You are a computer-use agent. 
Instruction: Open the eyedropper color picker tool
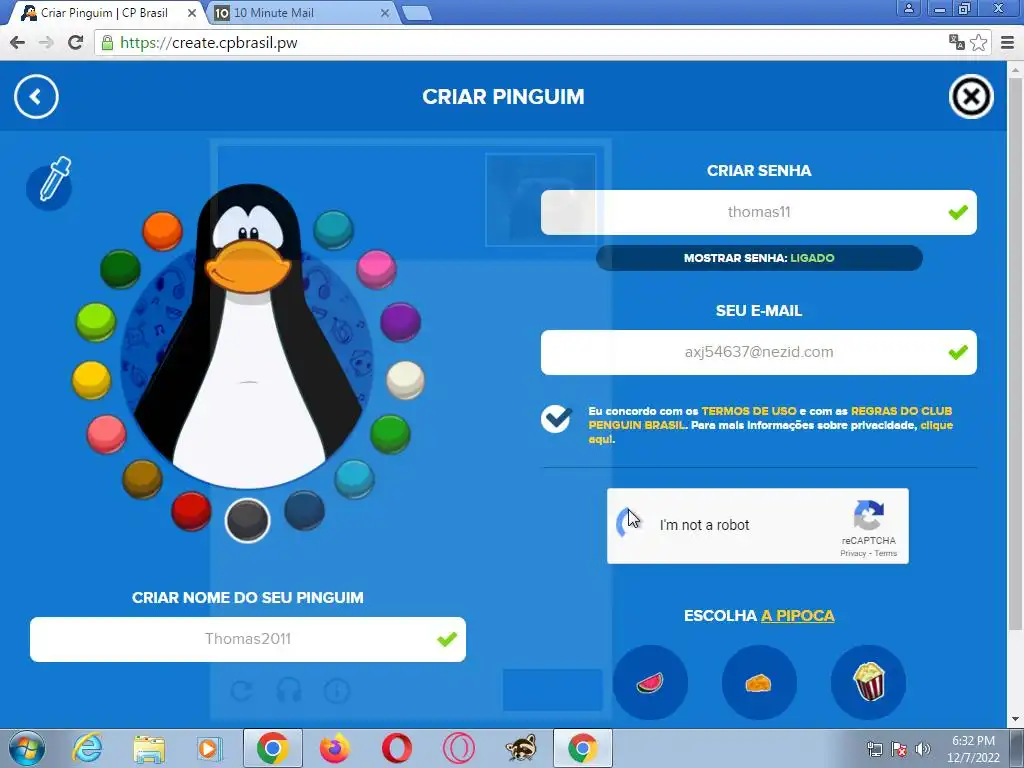click(50, 184)
